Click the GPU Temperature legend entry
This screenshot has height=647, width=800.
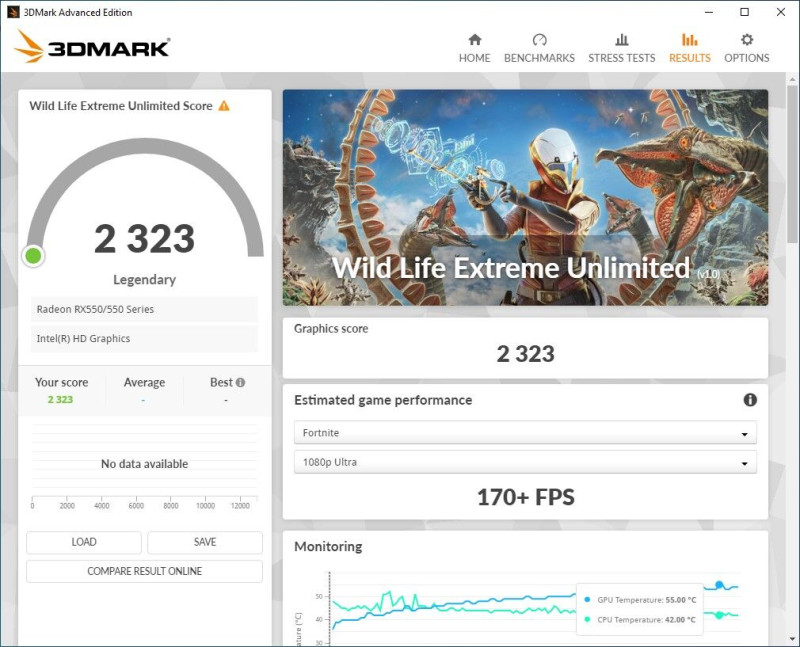640,600
